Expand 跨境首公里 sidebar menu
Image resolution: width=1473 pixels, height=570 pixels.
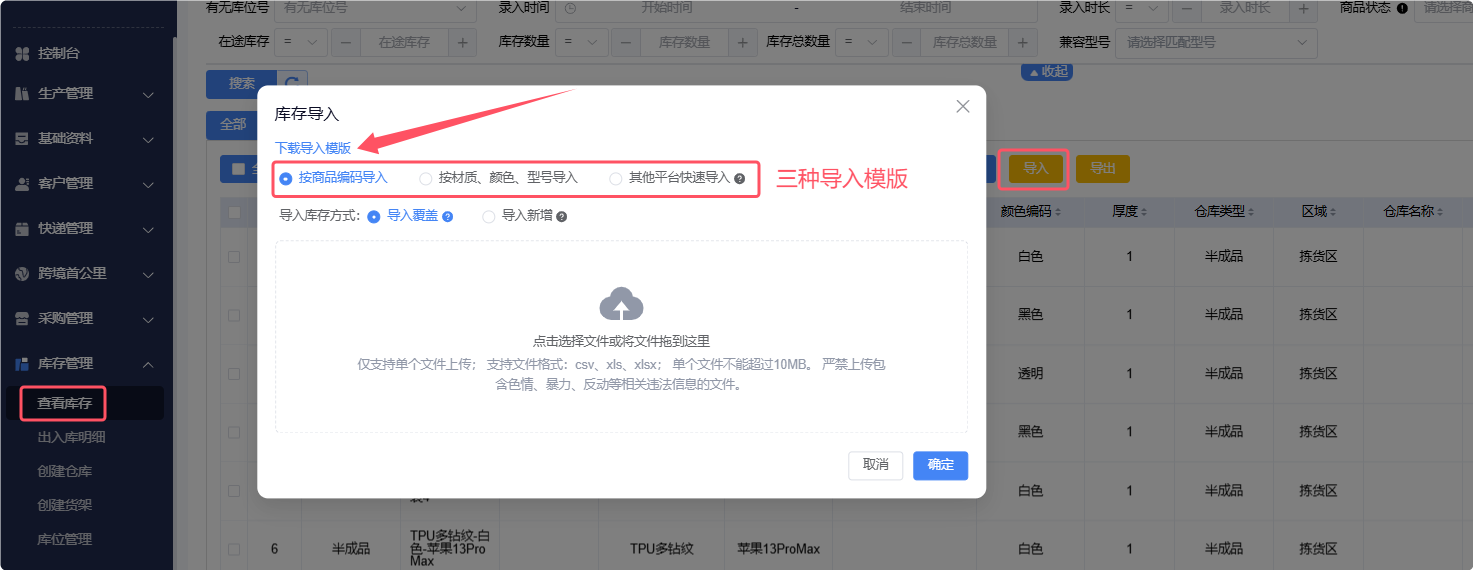(148, 274)
